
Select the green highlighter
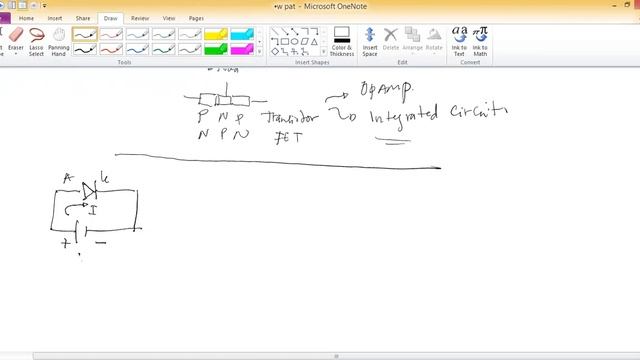[216, 49]
